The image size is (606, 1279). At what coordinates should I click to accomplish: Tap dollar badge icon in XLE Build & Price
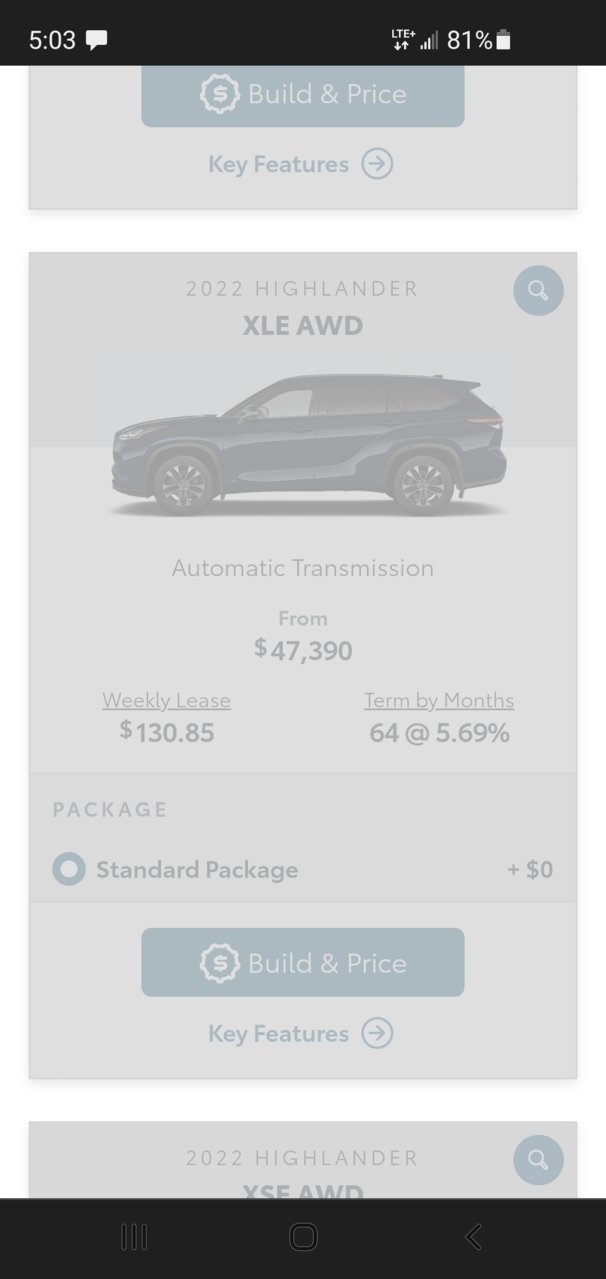point(219,963)
